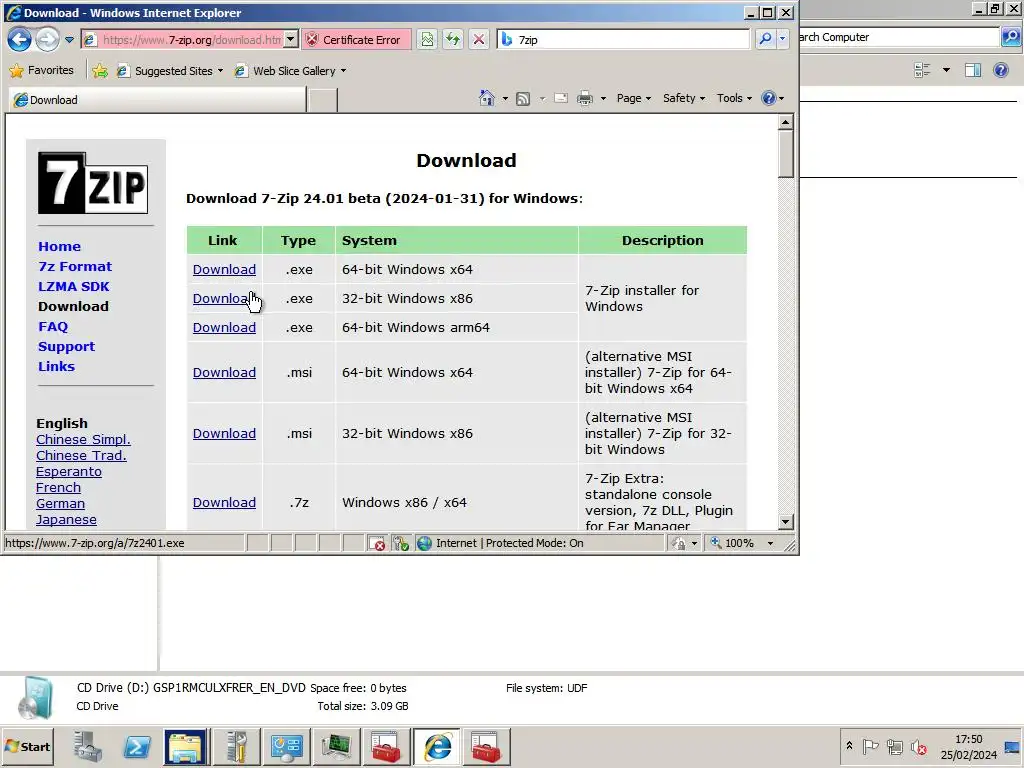Click the Read Mail envelope icon
Image resolution: width=1024 pixels, height=768 pixels.
[x=560, y=98]
